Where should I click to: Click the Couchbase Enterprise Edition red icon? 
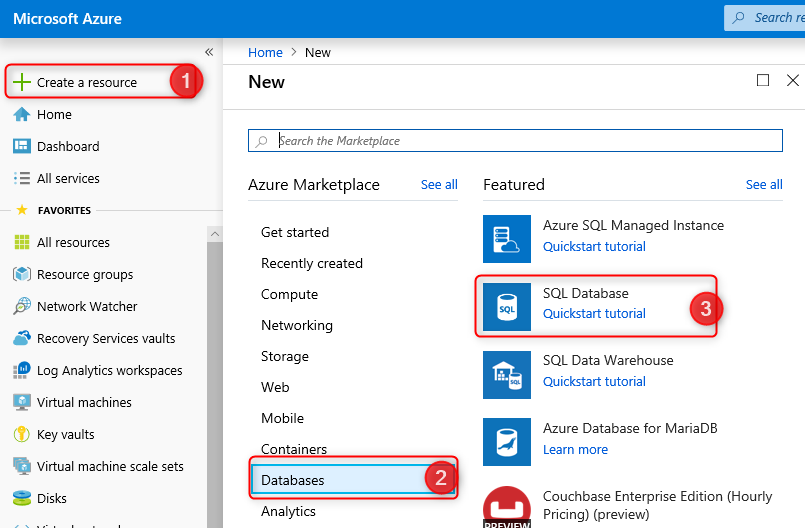tap(507, 507)
